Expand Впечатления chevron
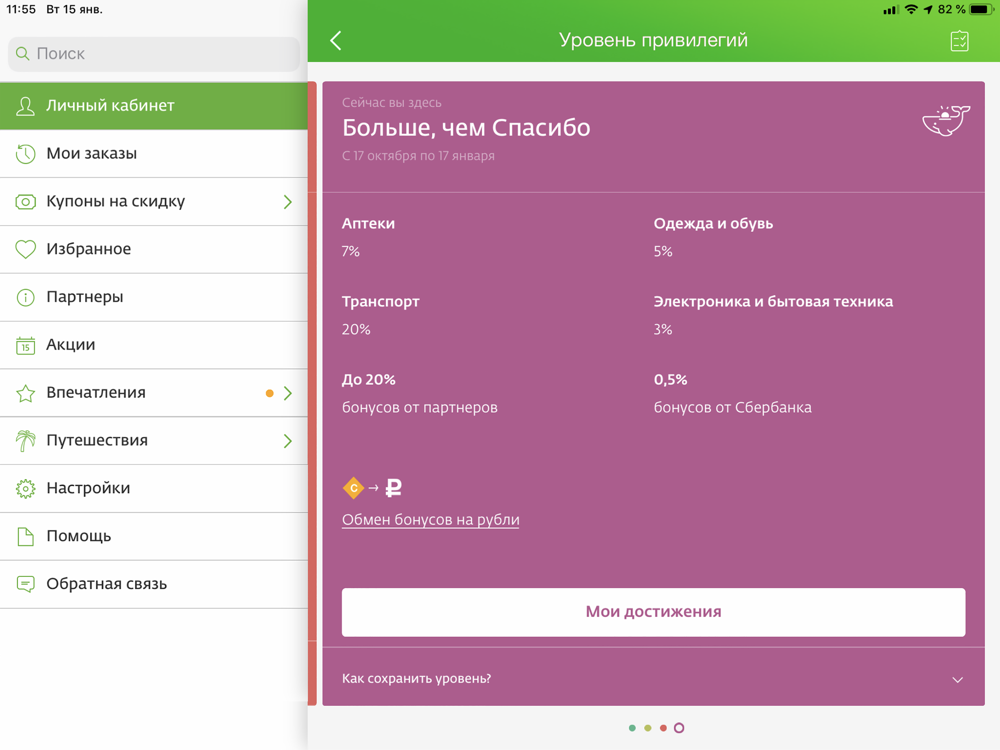This screenshot has width=1000, height=750. 288,393
